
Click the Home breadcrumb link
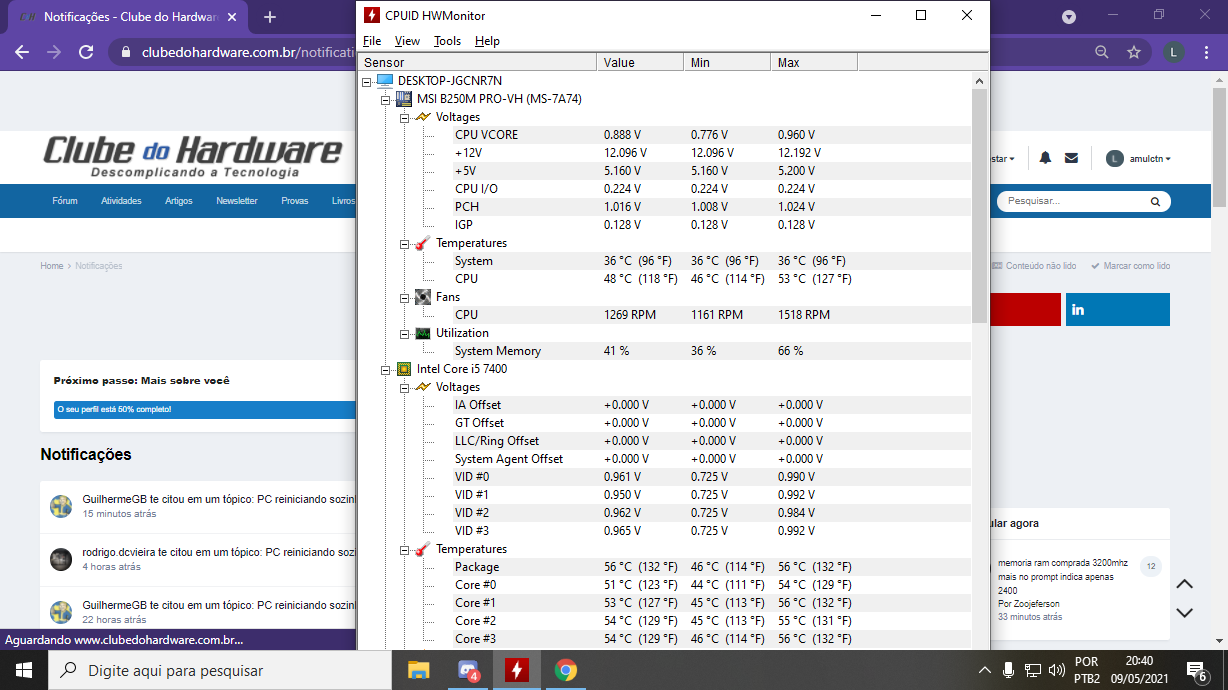point(52,266)
